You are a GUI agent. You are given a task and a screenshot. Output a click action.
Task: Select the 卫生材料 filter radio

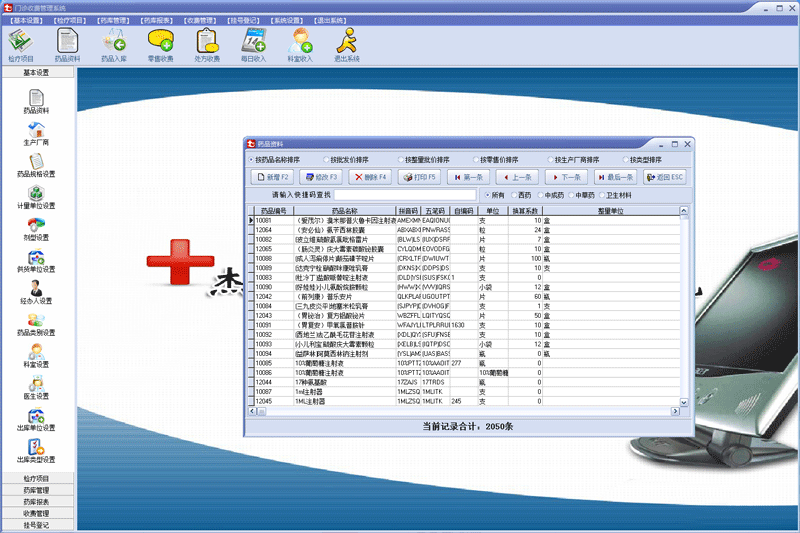pyautogui.click(x=615, y=195)
